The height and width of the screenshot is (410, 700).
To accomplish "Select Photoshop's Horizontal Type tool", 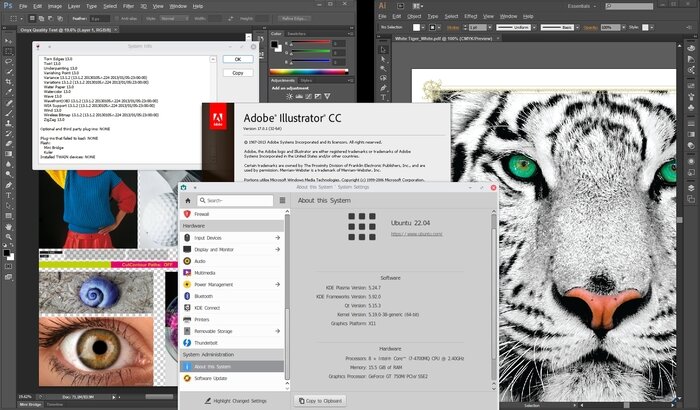I will click(8, 195).
